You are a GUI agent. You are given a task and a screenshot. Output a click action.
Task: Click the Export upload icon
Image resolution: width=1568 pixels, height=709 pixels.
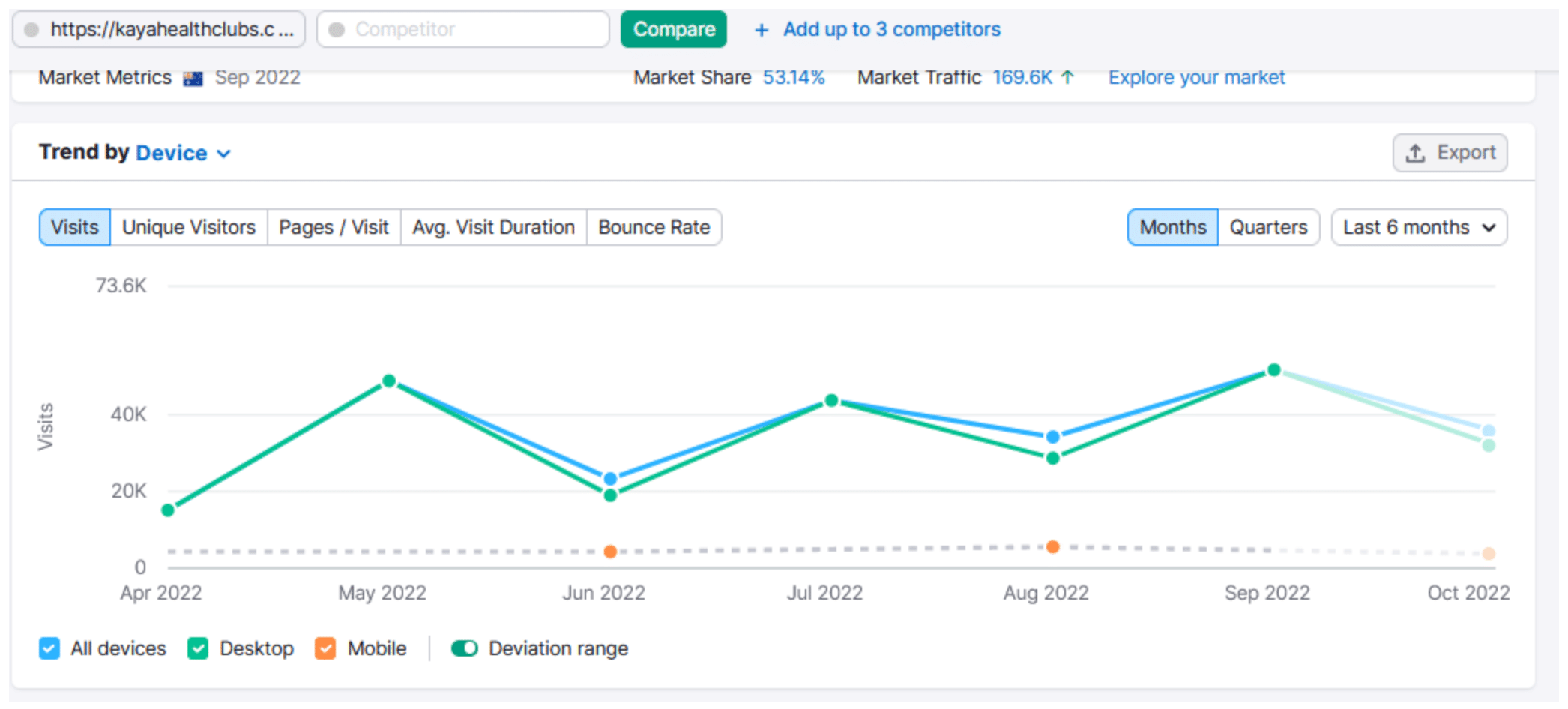1415,153
